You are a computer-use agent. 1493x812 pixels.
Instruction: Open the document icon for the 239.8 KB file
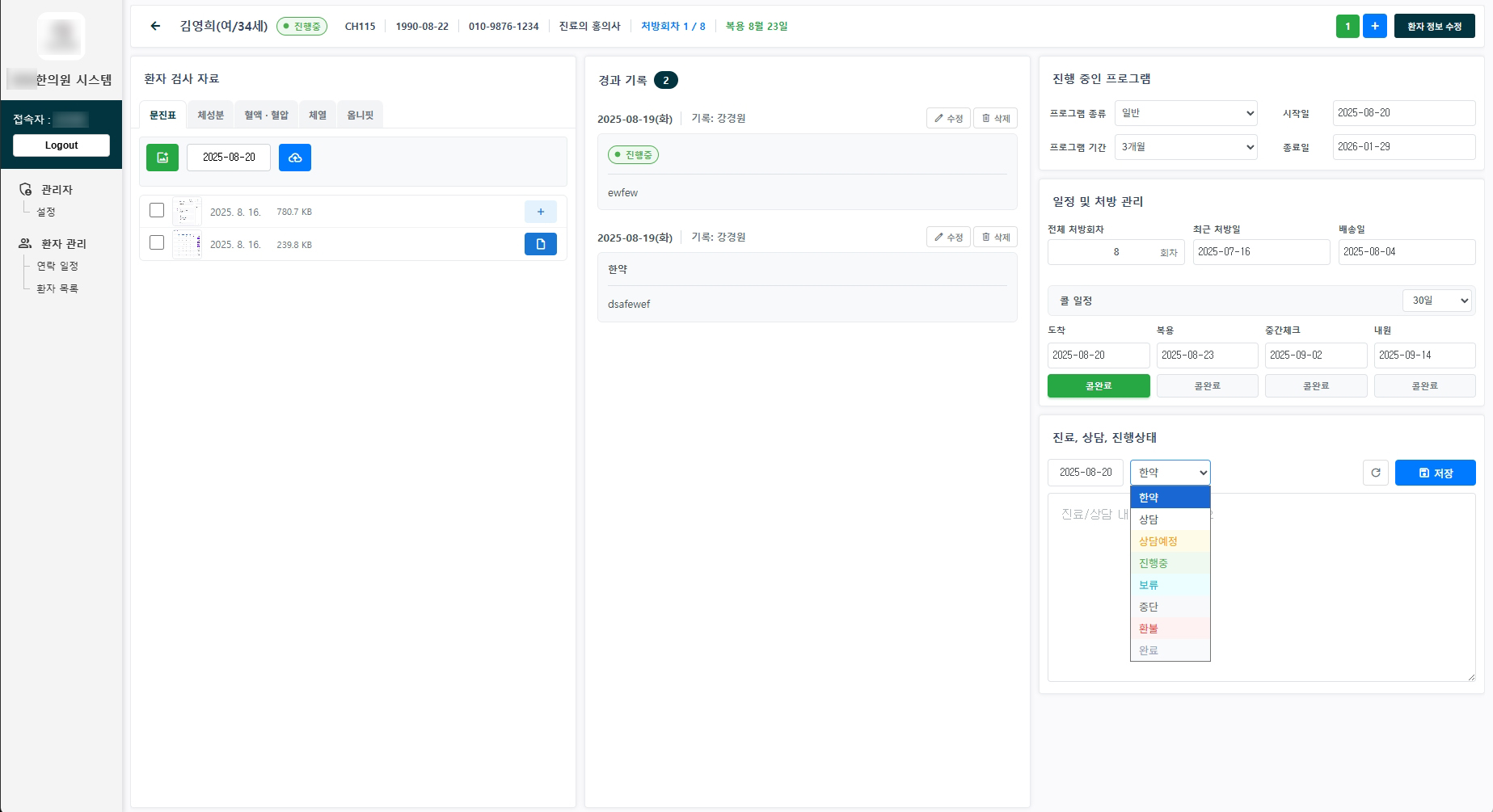540,244
